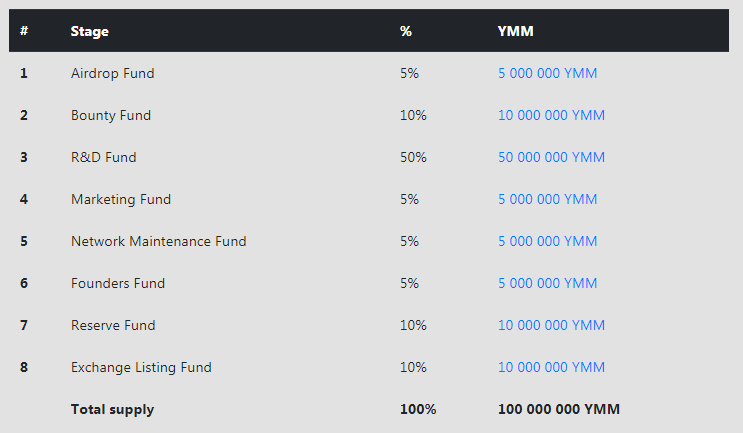Viewport: 743px width, 433px height.
Task: Click the 50% value in R&D row
Action: tap(412, 157)
